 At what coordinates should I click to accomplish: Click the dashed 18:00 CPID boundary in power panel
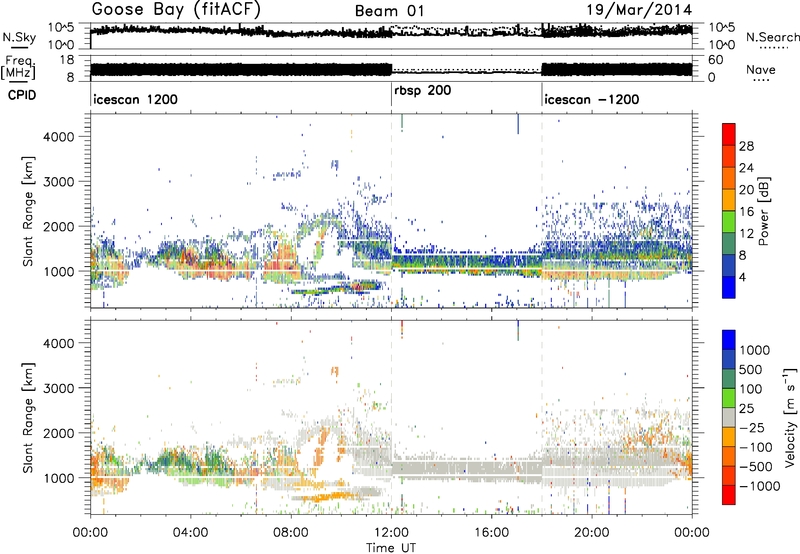[x=542, y=211]
